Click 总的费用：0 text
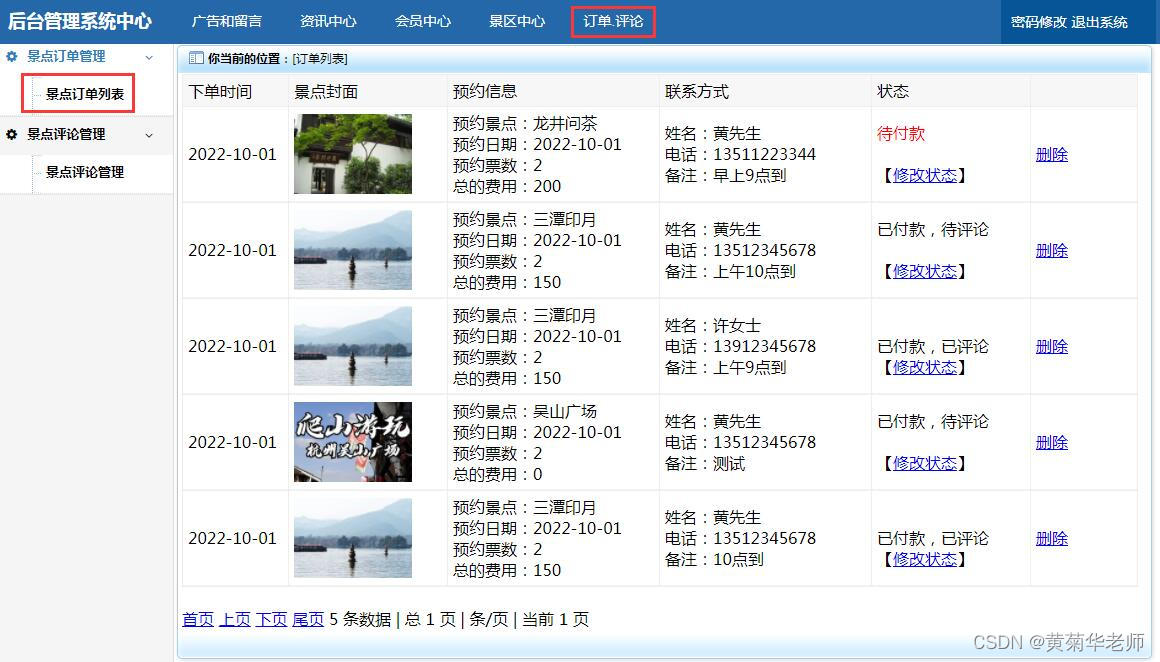 (x=497, y=474)
